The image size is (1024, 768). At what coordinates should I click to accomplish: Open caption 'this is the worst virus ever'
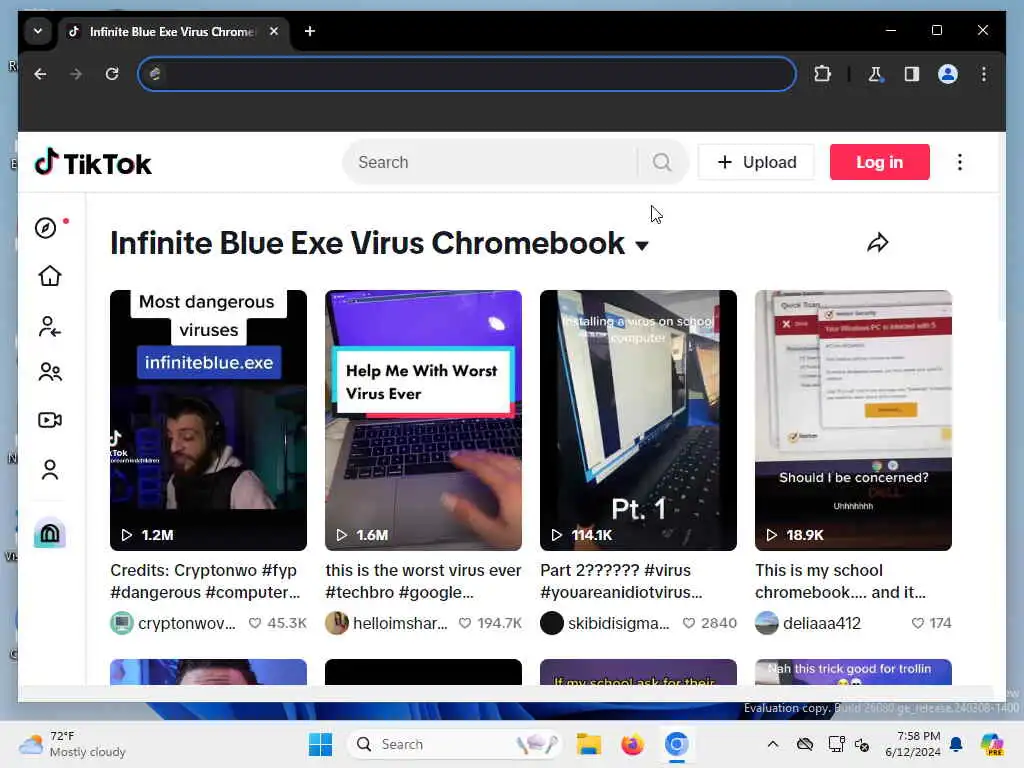[423, 581]
